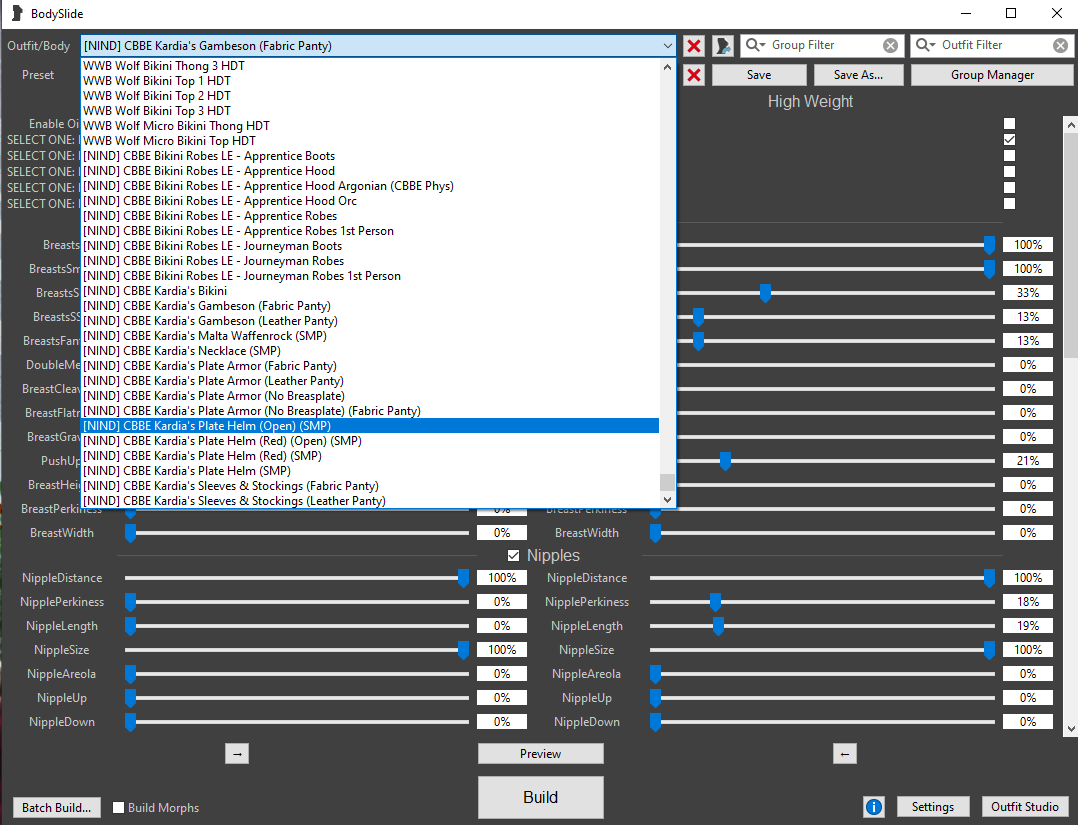Click the low-weight NippleAreola slider handle
The width and height of the screenshot is (1080, 828).
(130, 674)
